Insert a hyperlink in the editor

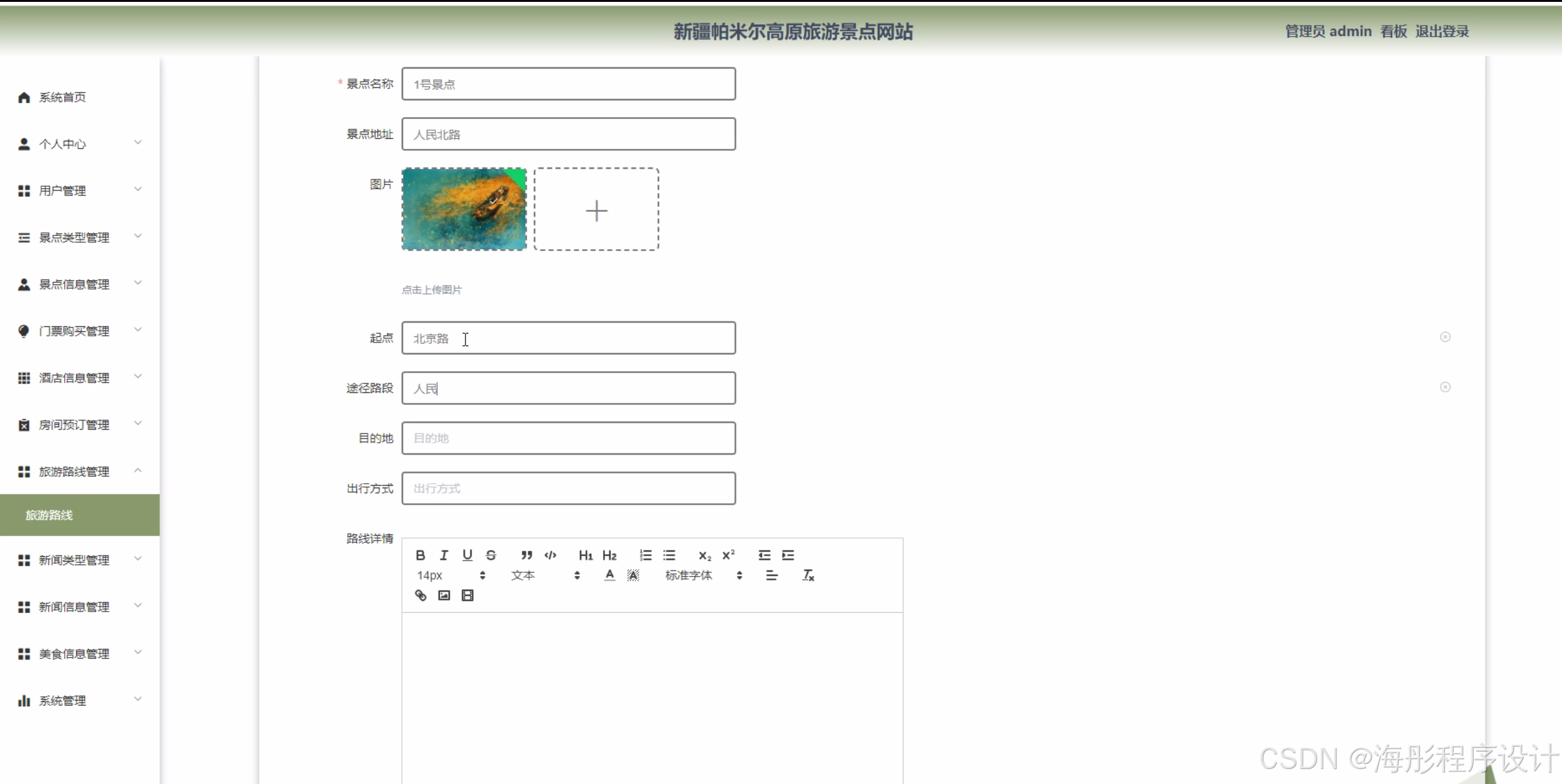(421, 595)
